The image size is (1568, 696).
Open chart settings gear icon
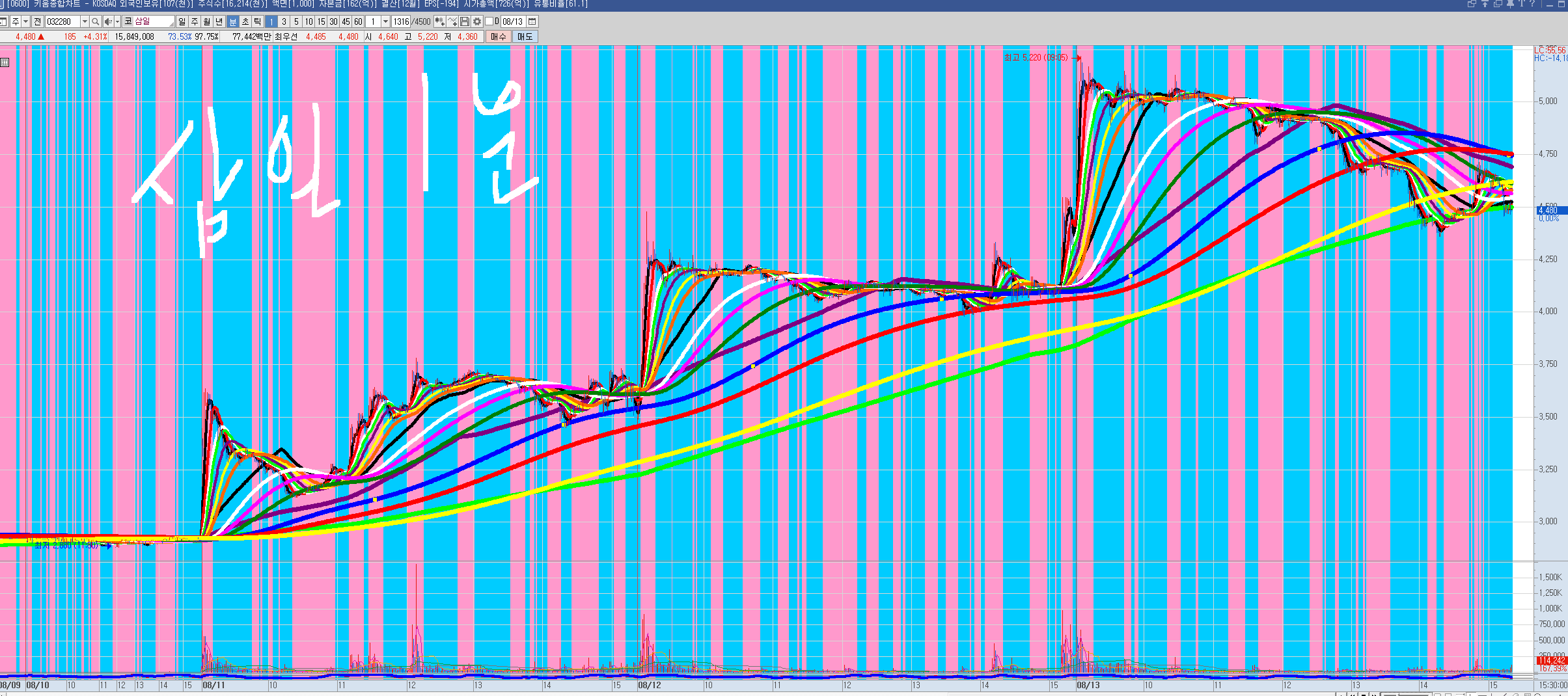pos(477,21)
